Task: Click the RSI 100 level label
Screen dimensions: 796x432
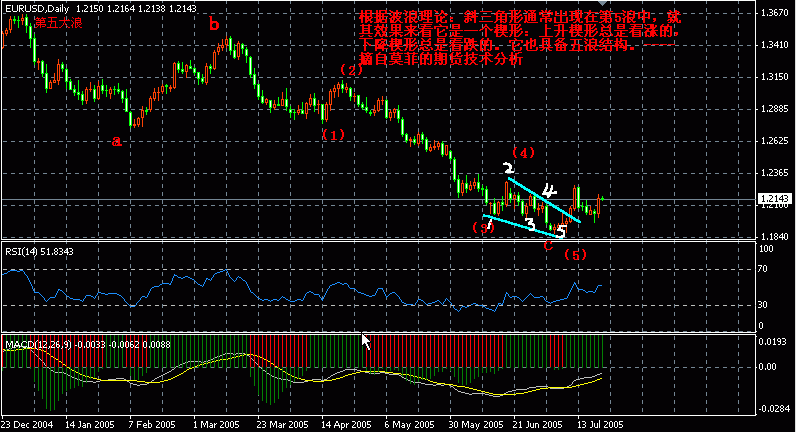Action: coord(767,249)
